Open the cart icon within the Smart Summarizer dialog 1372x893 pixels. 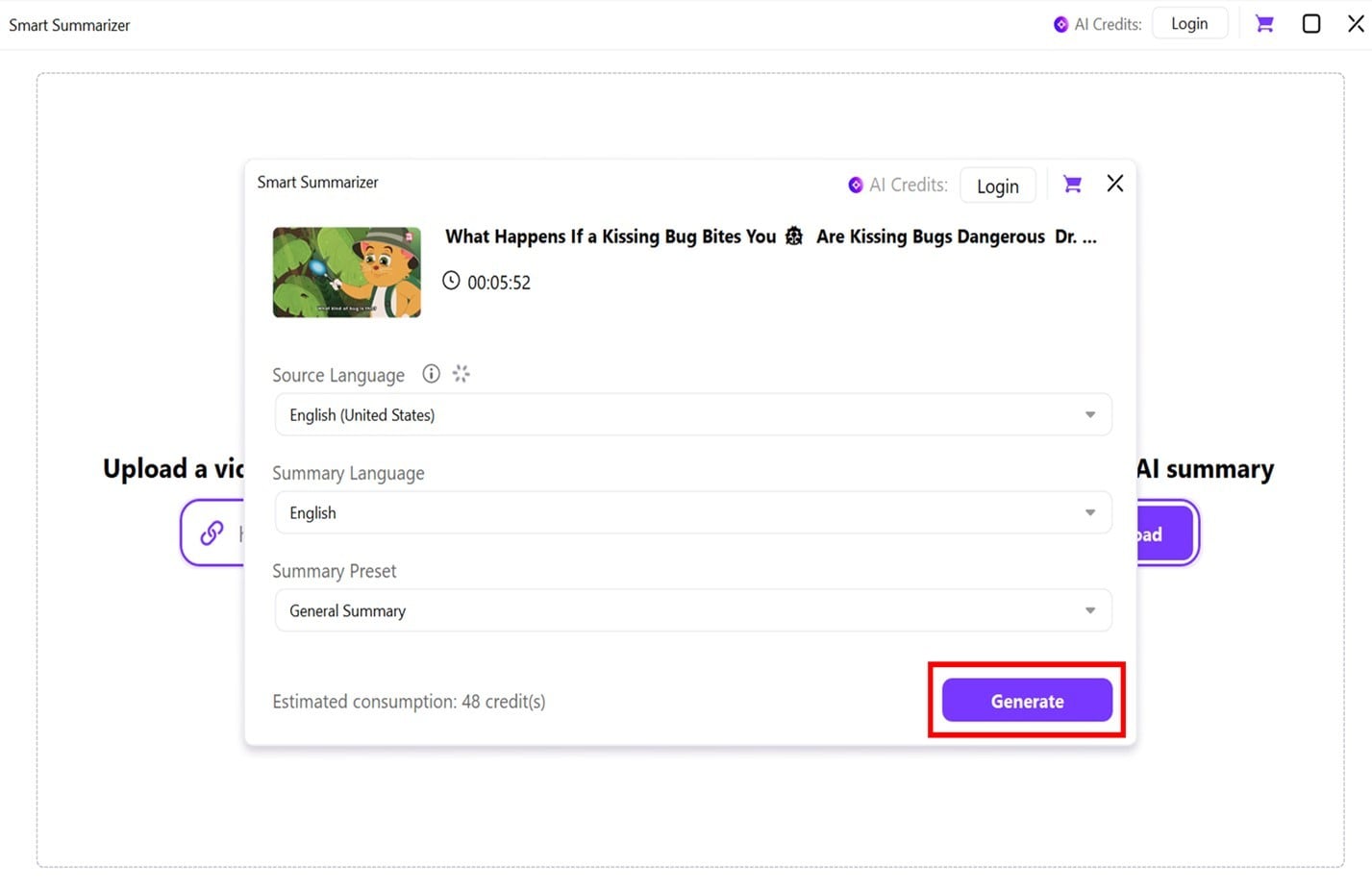1071,184
